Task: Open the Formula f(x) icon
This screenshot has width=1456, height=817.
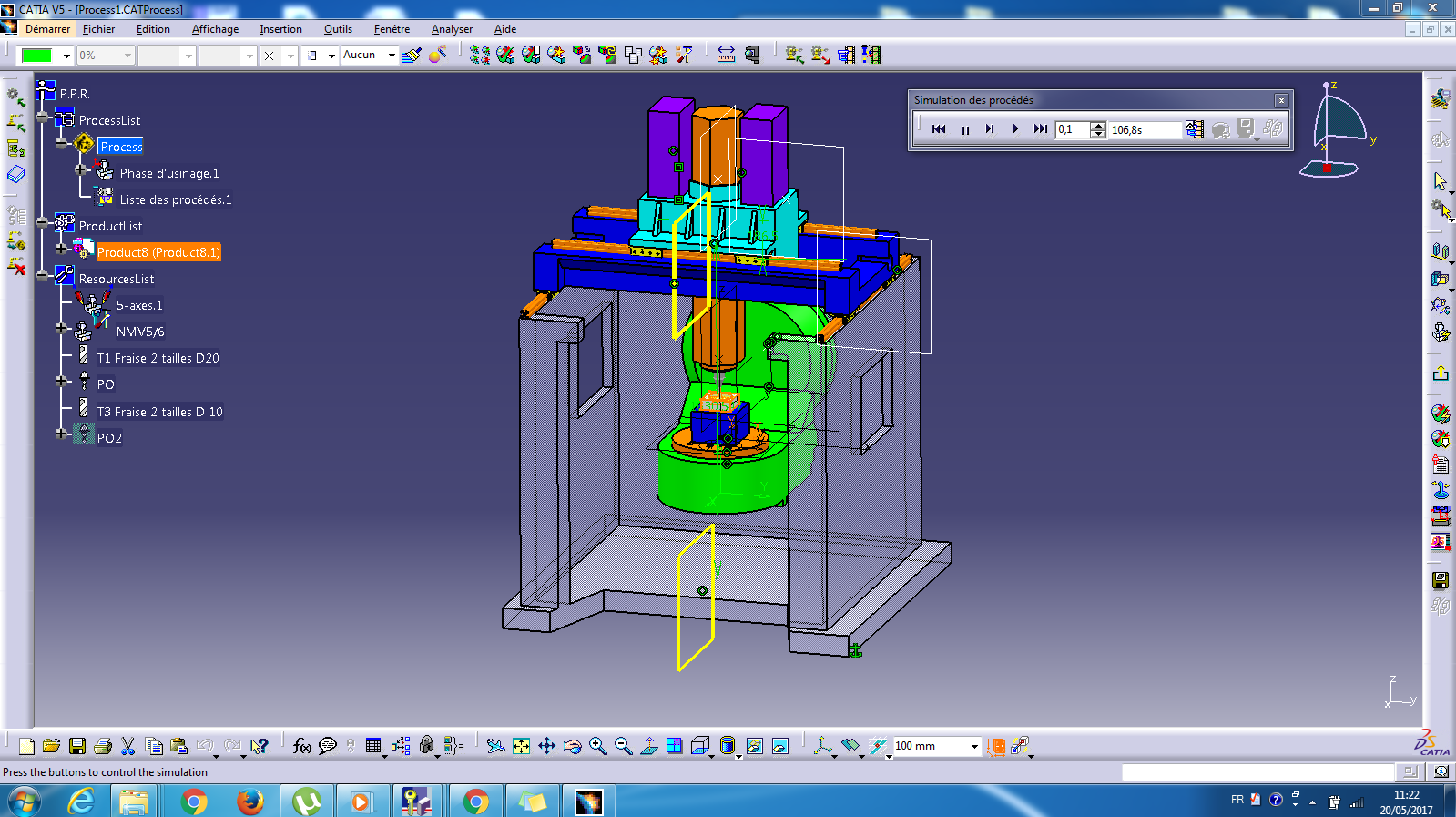Action: pyautogui.click(x=302, y=747)
